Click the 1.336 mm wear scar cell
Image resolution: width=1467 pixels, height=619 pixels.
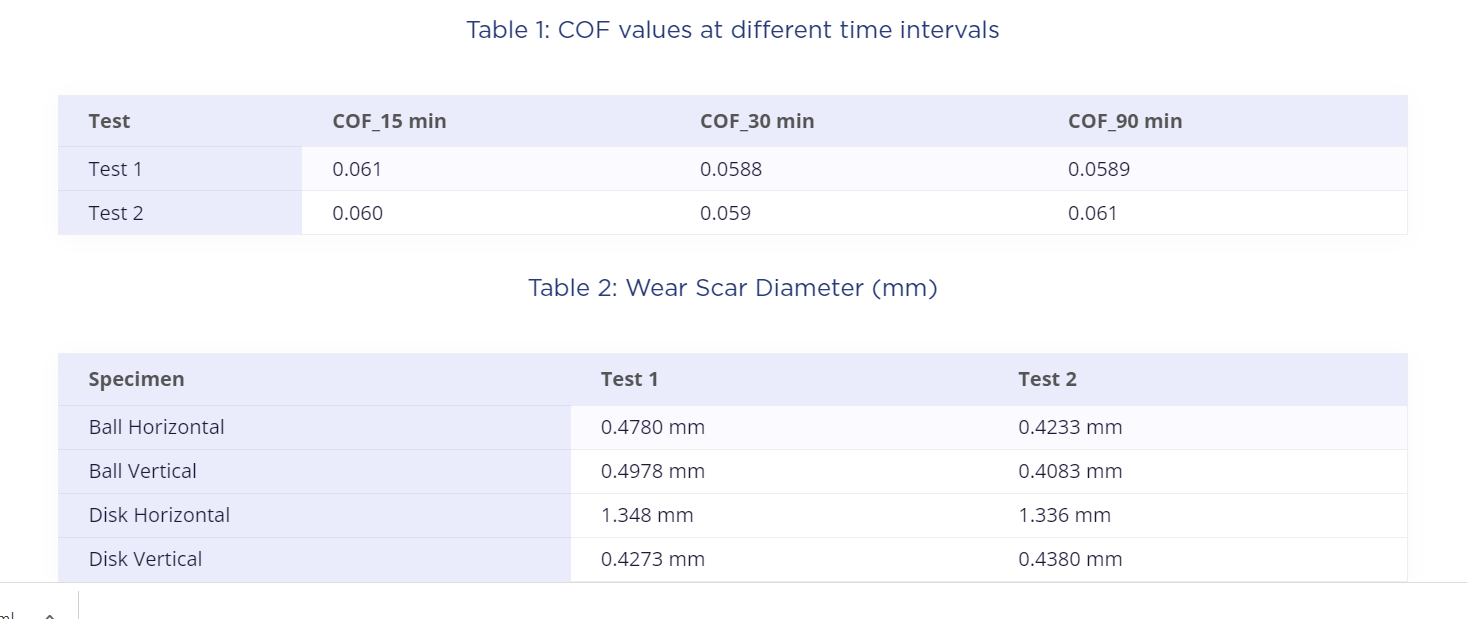pyautogui.click(x=1197, y=515)
